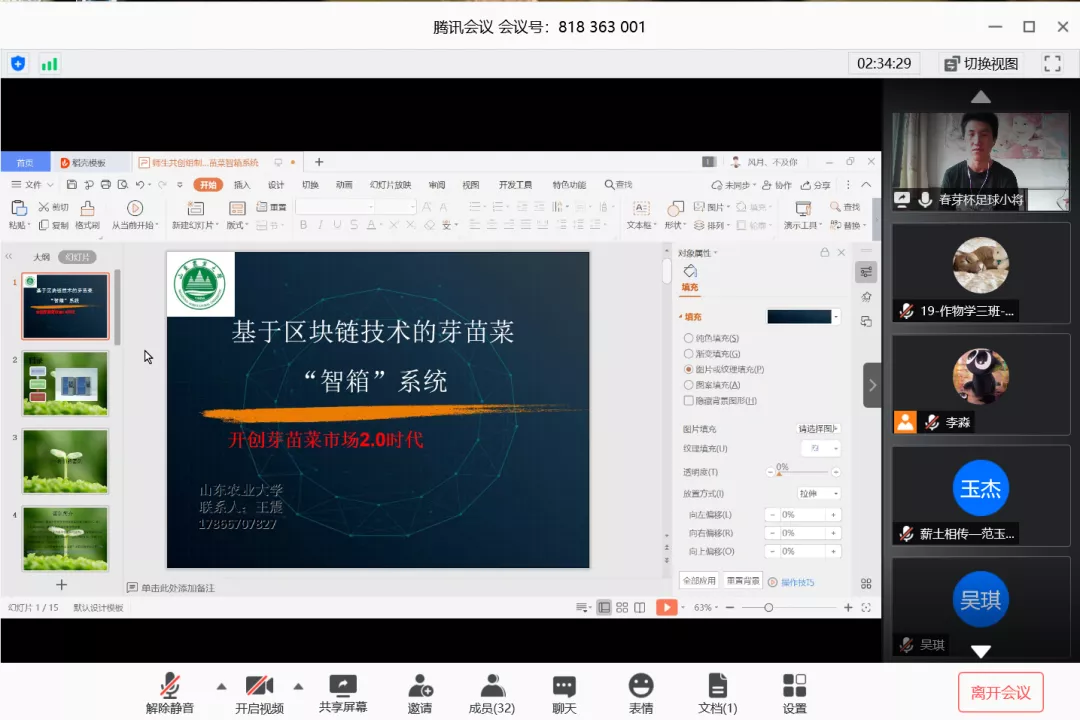Open the 插入 ribbon tab
This screenshot has height=720, width=1080.
click(242, 185)
